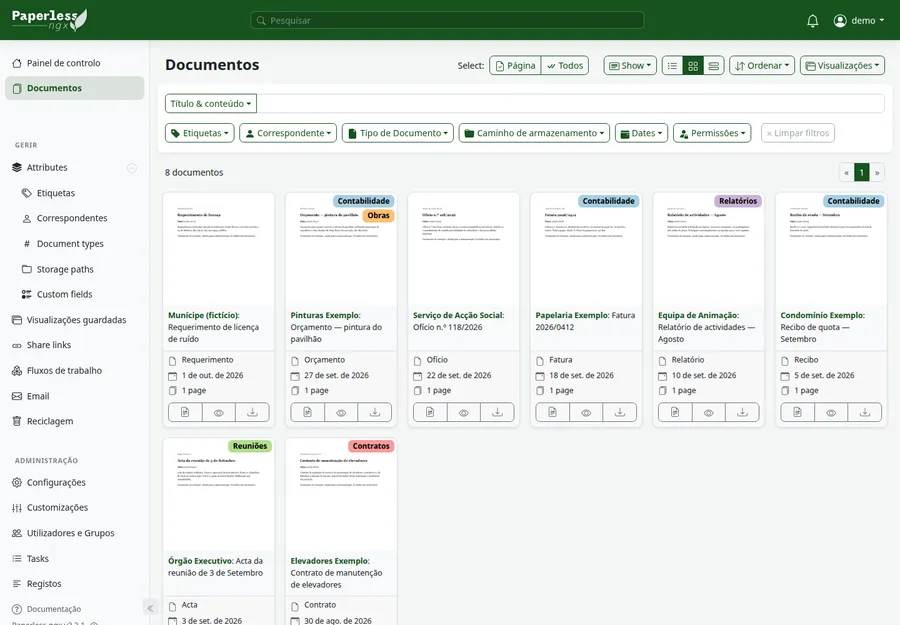Open the Email settings page
The image size is (900, 625).
click(75, 396)
